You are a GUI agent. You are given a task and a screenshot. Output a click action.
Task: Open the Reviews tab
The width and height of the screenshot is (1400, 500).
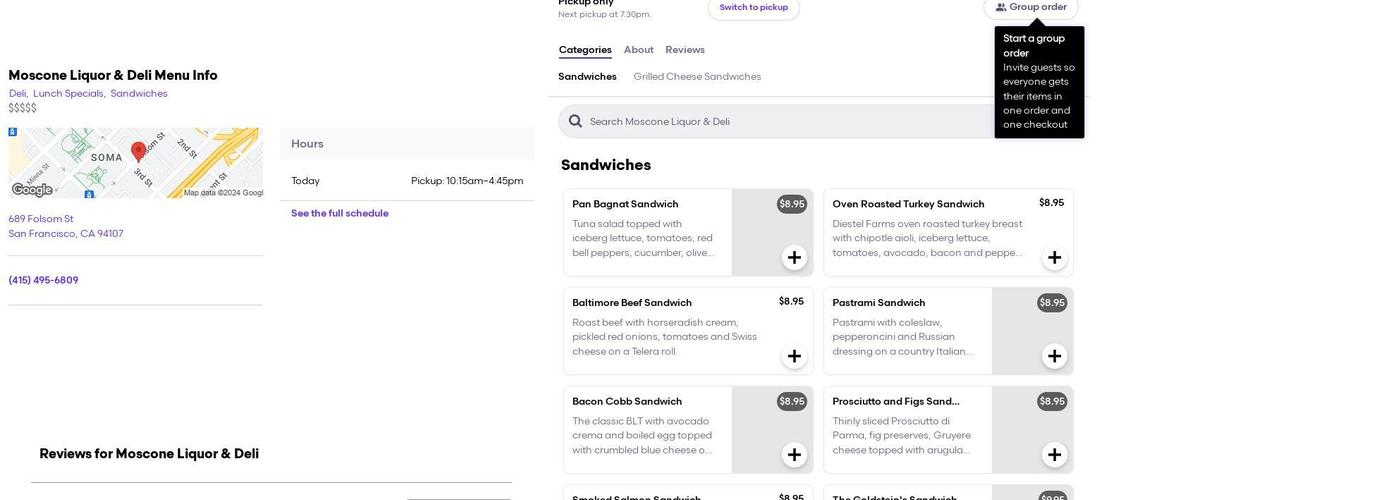tap(685, 50)
